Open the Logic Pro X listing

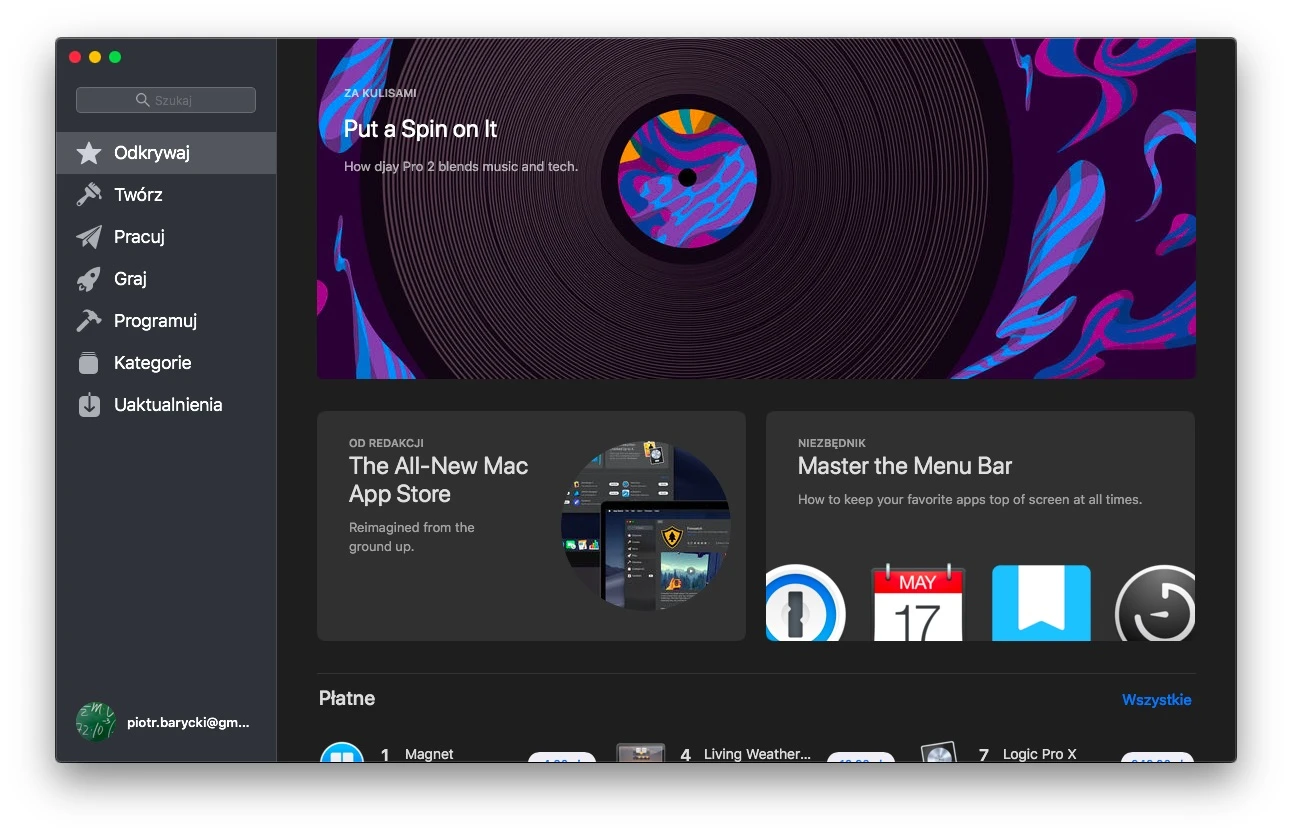coord(1040,754)
